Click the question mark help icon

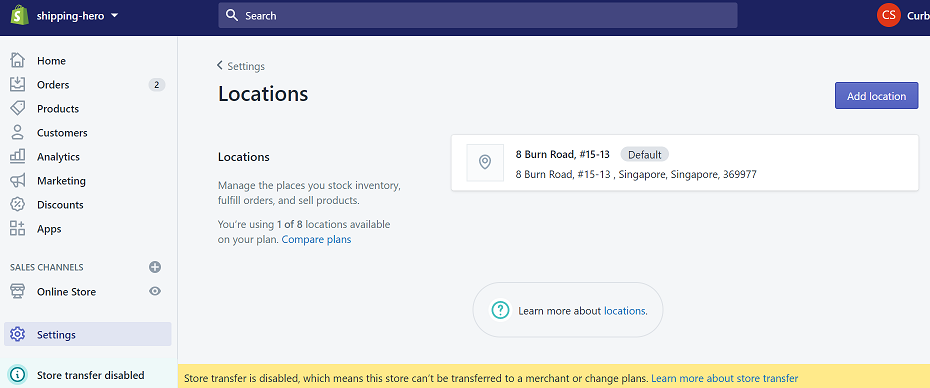click(501, 310)
